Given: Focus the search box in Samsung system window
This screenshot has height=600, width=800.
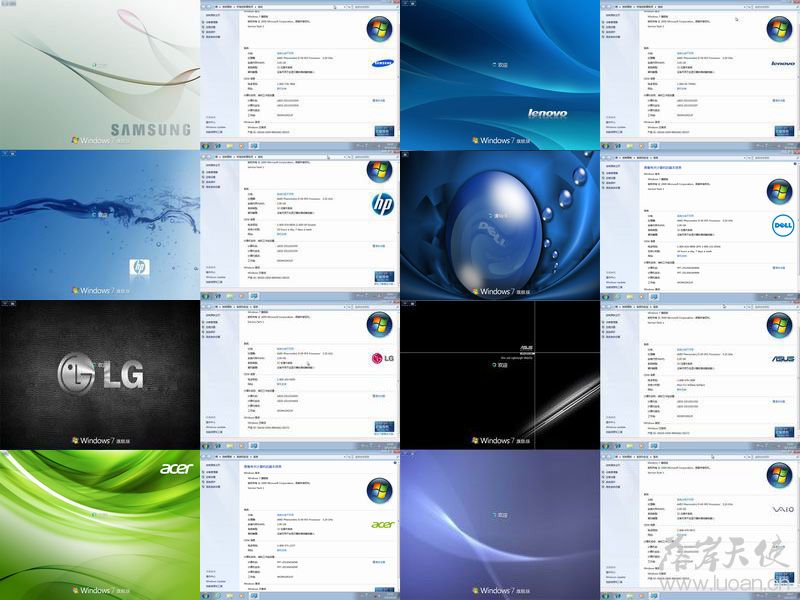Looking at the screenshot, I should click(375, 7).
